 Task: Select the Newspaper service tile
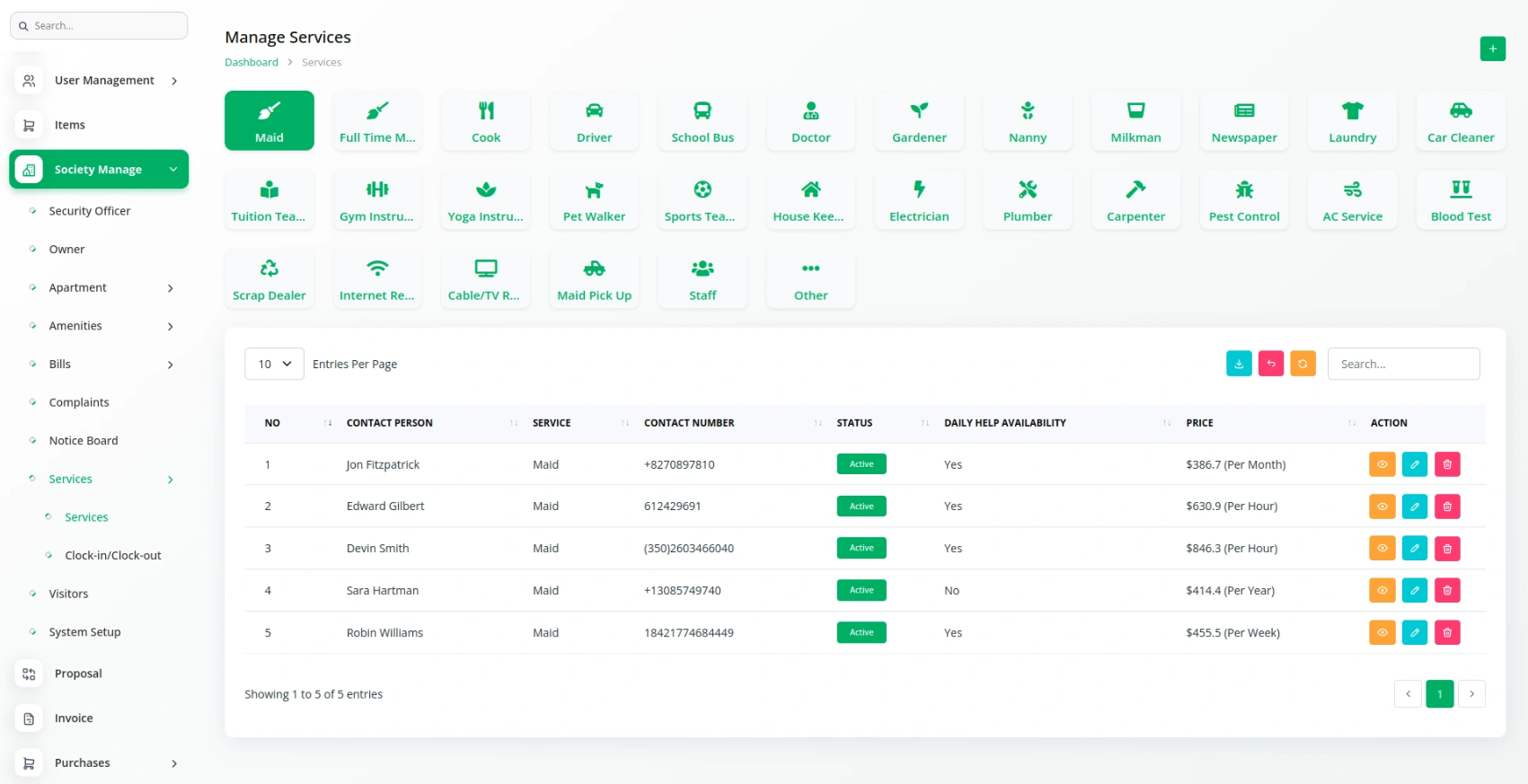pyautogui.click(x=1244, y=120)
